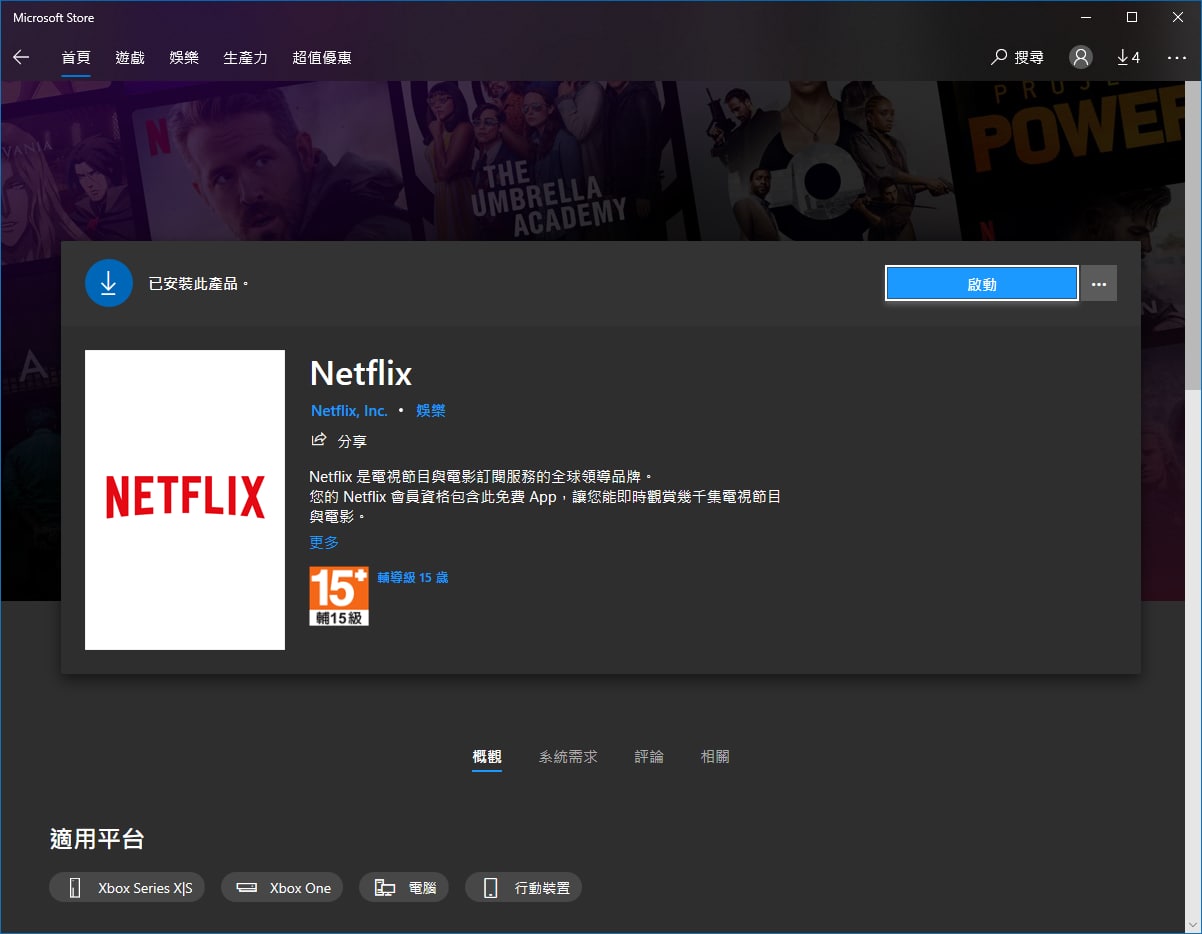Click the vertical scrollbar on the right
Screen dimensions: 1202x934
tap(1193, 300)
